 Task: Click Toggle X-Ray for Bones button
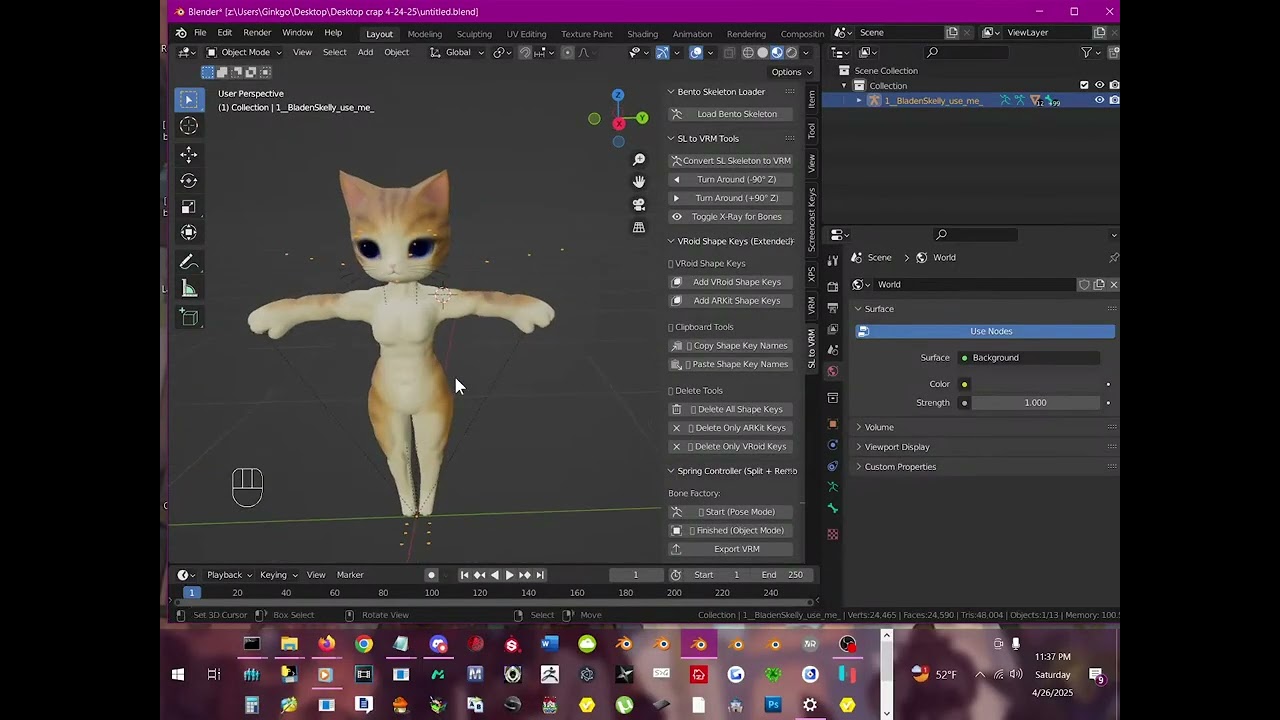click(x=732, y=217)
